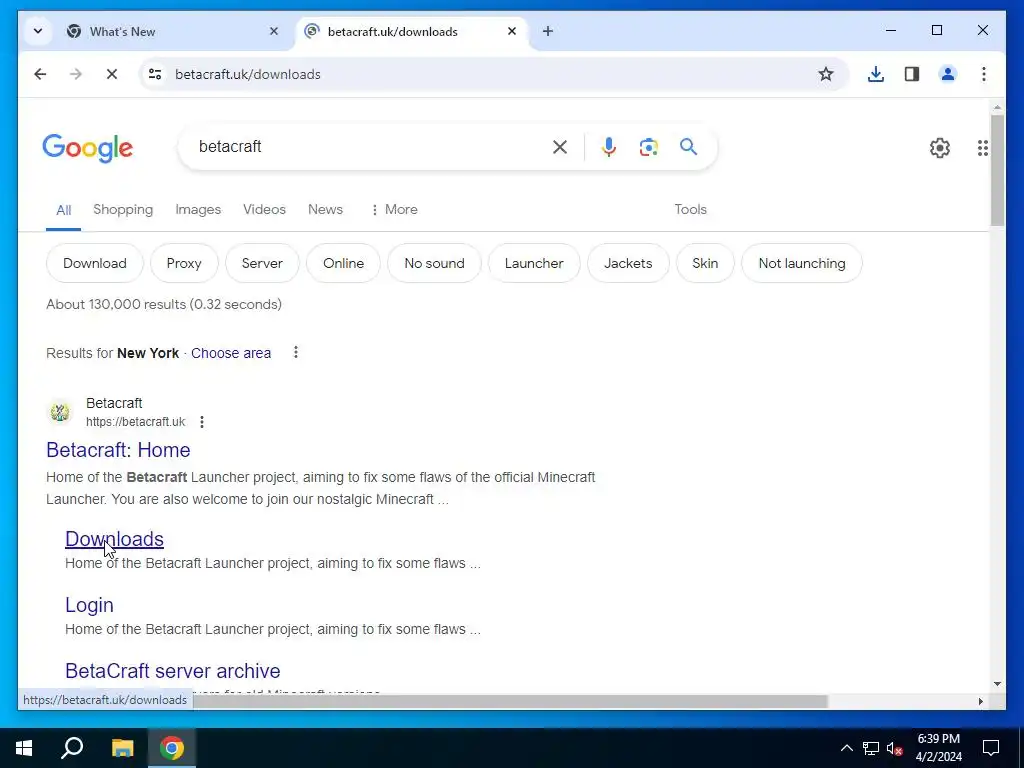Apply the Launcher filter chip

point(534,263)
